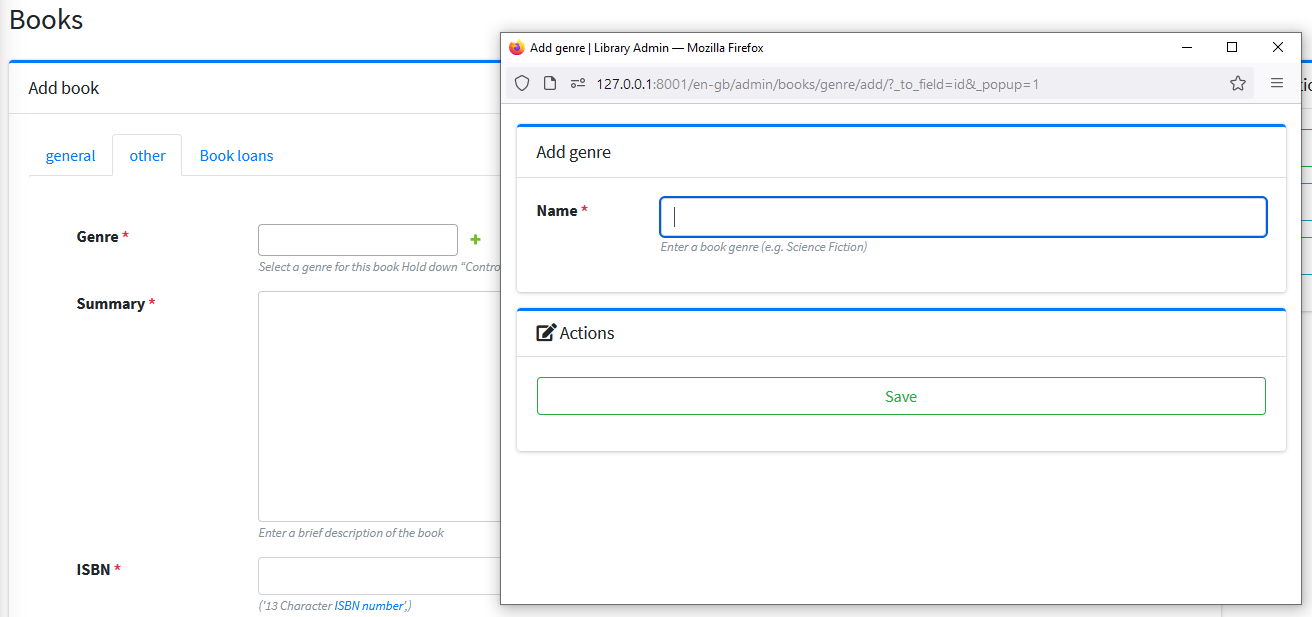Click the Add book panel heading
Image resolution: width=1312 pixels, height=617 pixels.
tap(64, 88)
